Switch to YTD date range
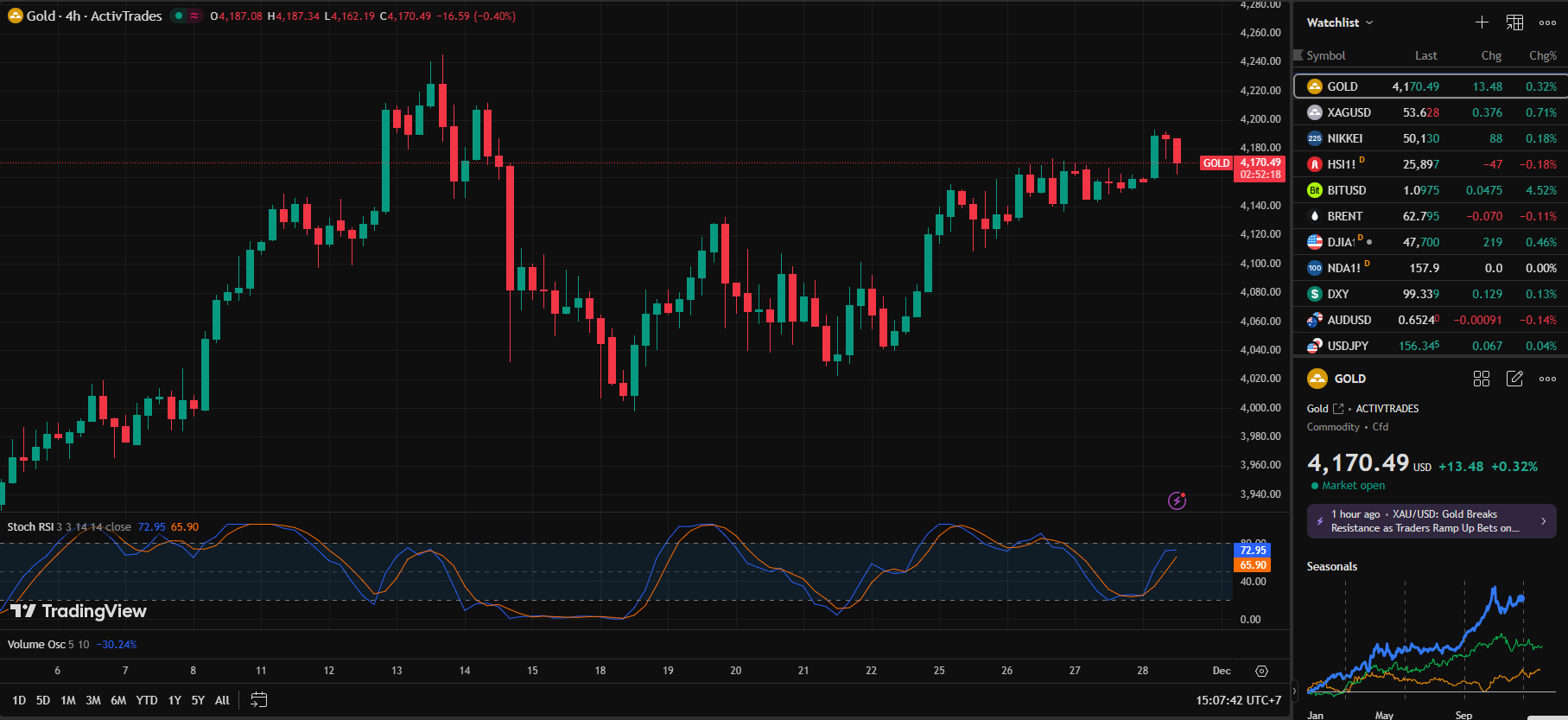 [x=147, y=700]
